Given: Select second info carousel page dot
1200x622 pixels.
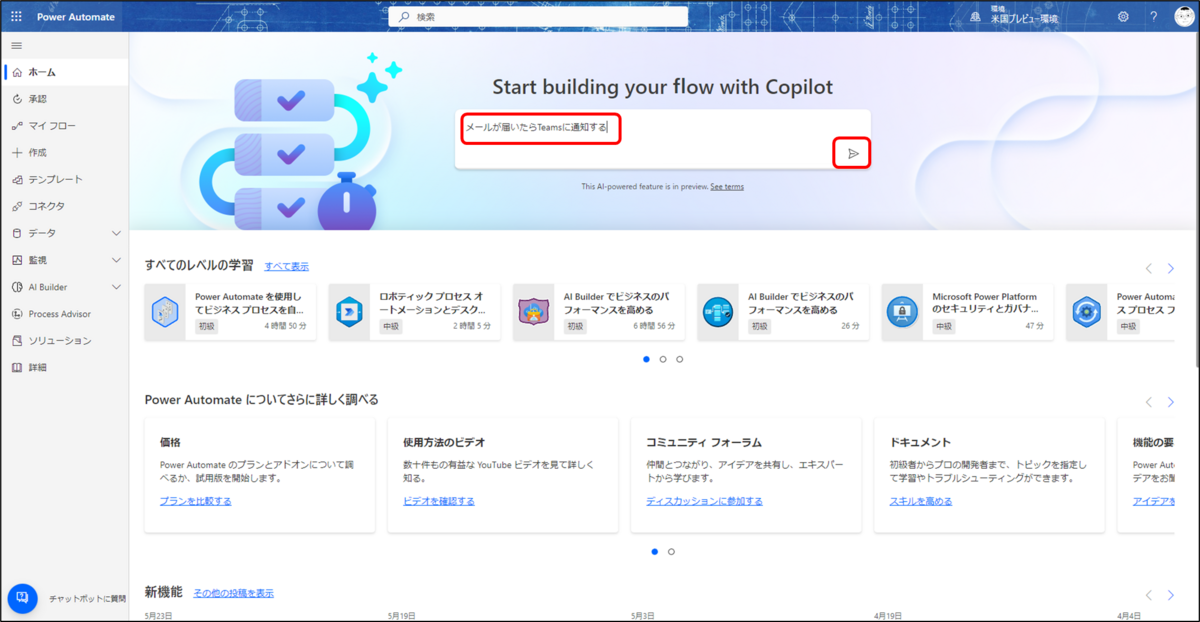Looking at the screenshot, I should [x=671, y=551].
